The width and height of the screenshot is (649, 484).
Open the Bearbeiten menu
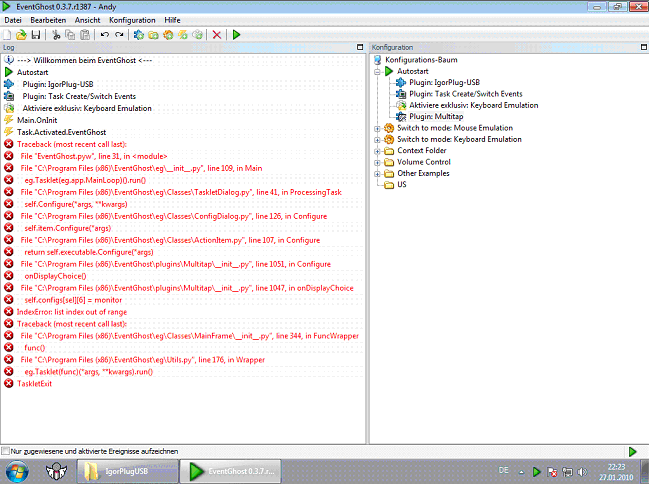click(48, 20)
